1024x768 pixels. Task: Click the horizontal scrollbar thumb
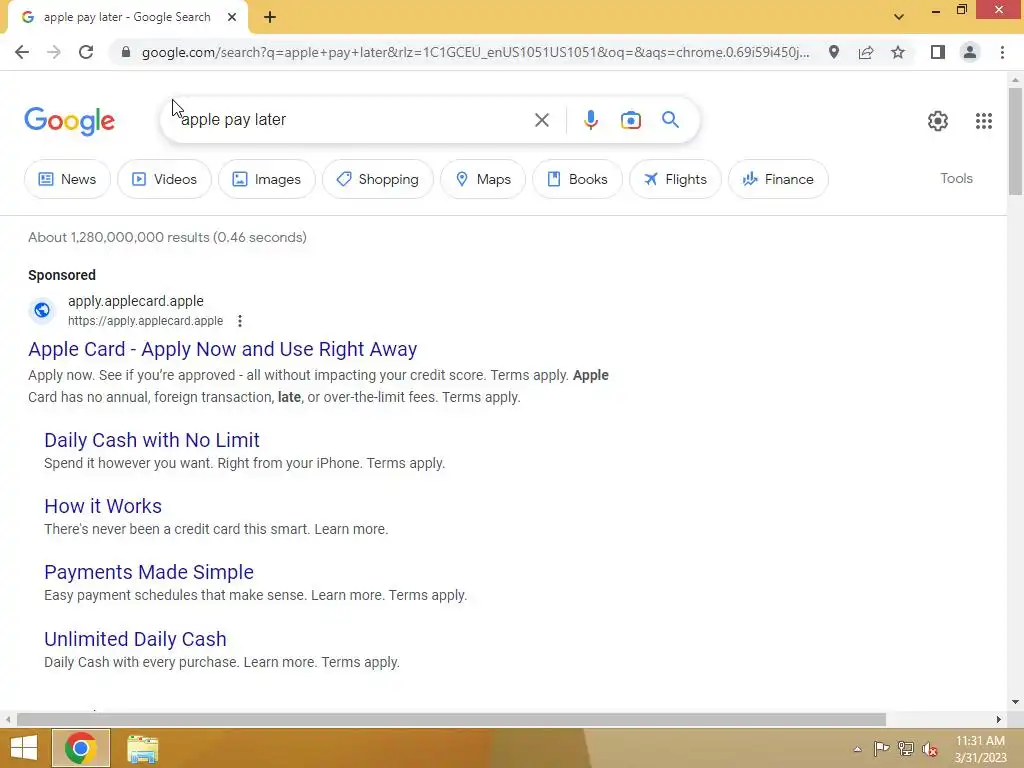451,719
